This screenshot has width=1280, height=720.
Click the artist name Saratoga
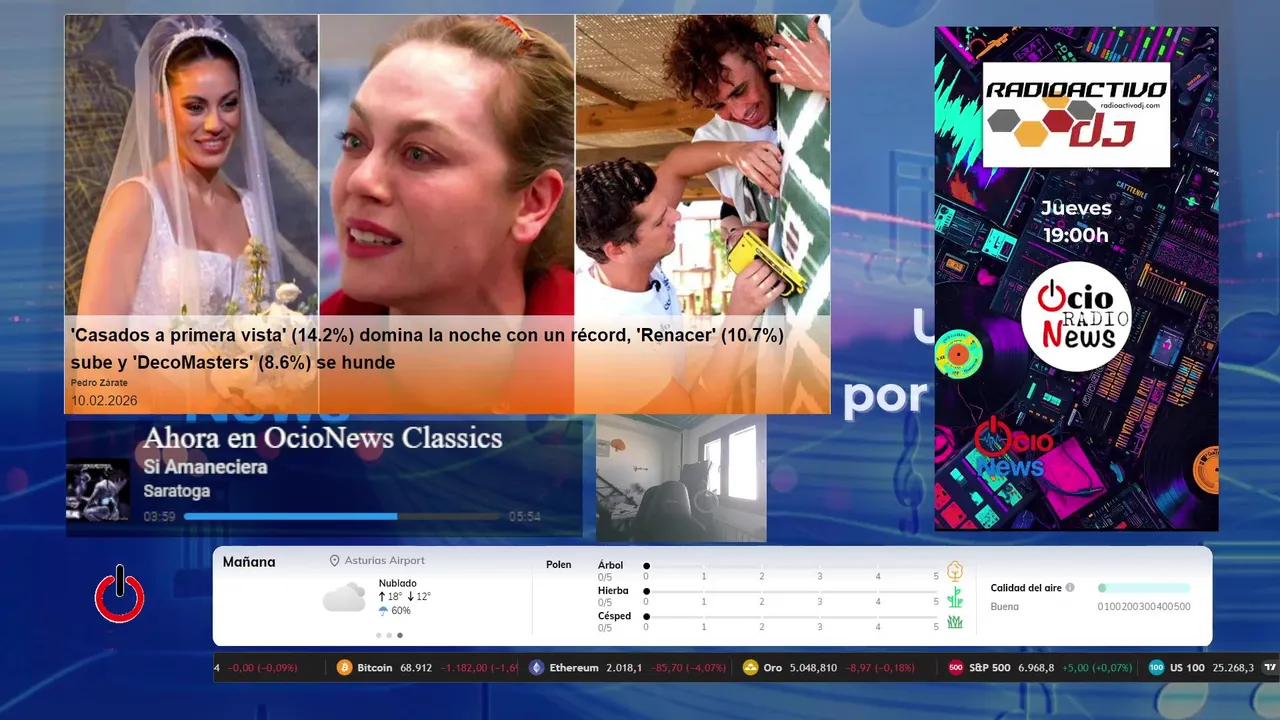click(176, 491)
